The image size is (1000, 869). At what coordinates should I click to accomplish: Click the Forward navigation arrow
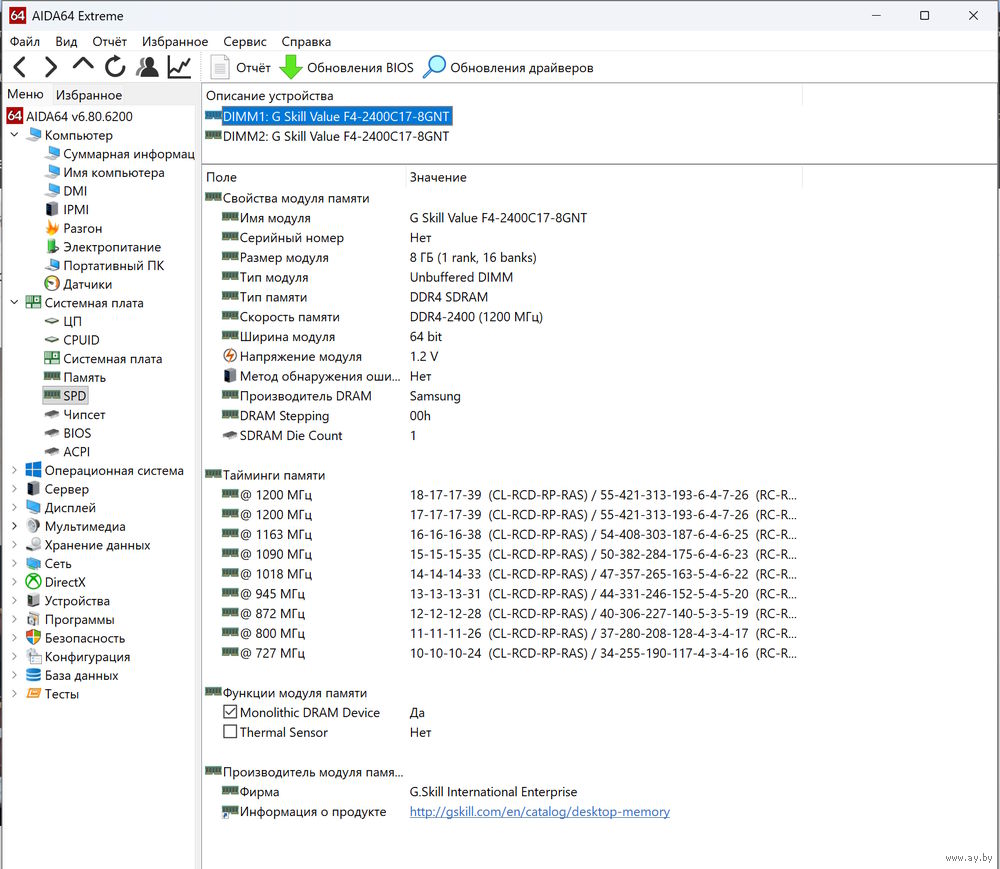[51, 68]
